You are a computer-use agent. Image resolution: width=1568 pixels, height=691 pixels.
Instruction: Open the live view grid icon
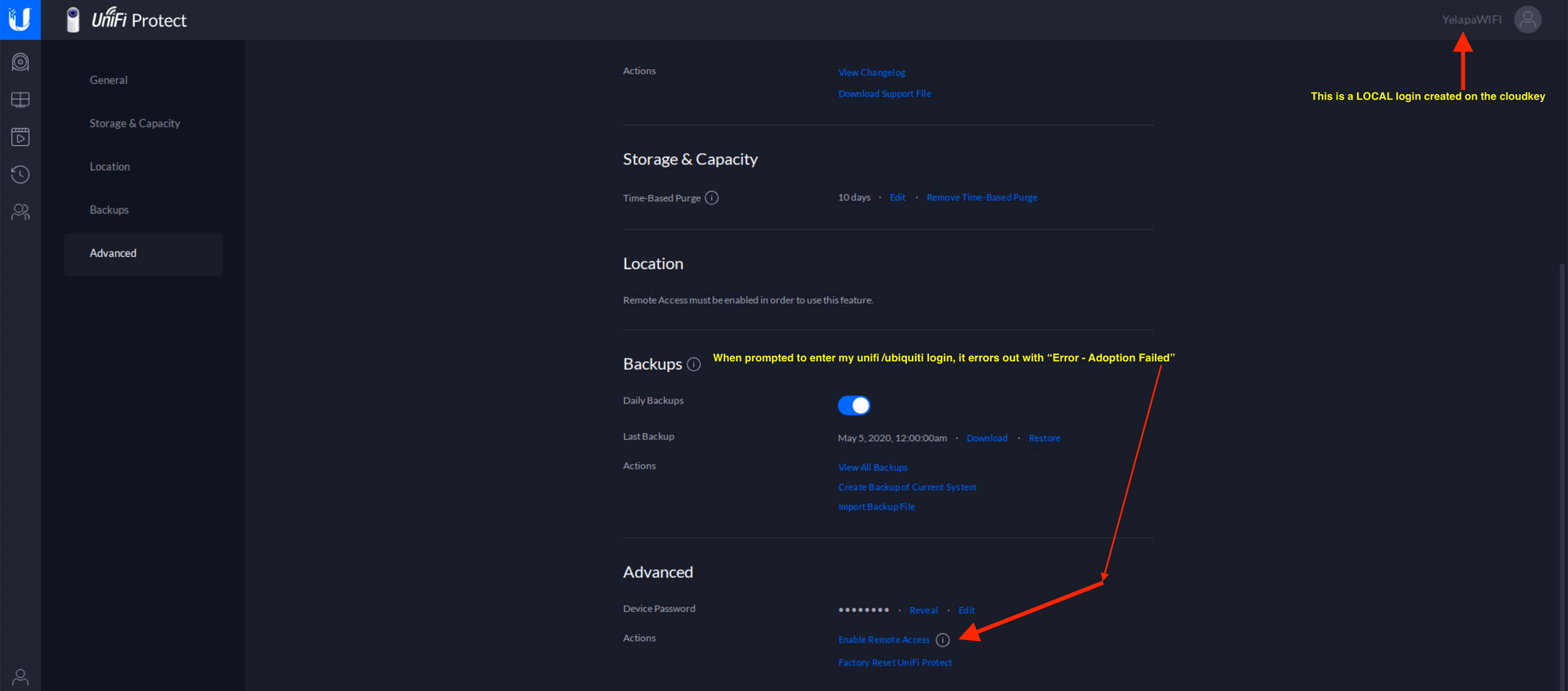pyautogui.click(x=20, y=99)
